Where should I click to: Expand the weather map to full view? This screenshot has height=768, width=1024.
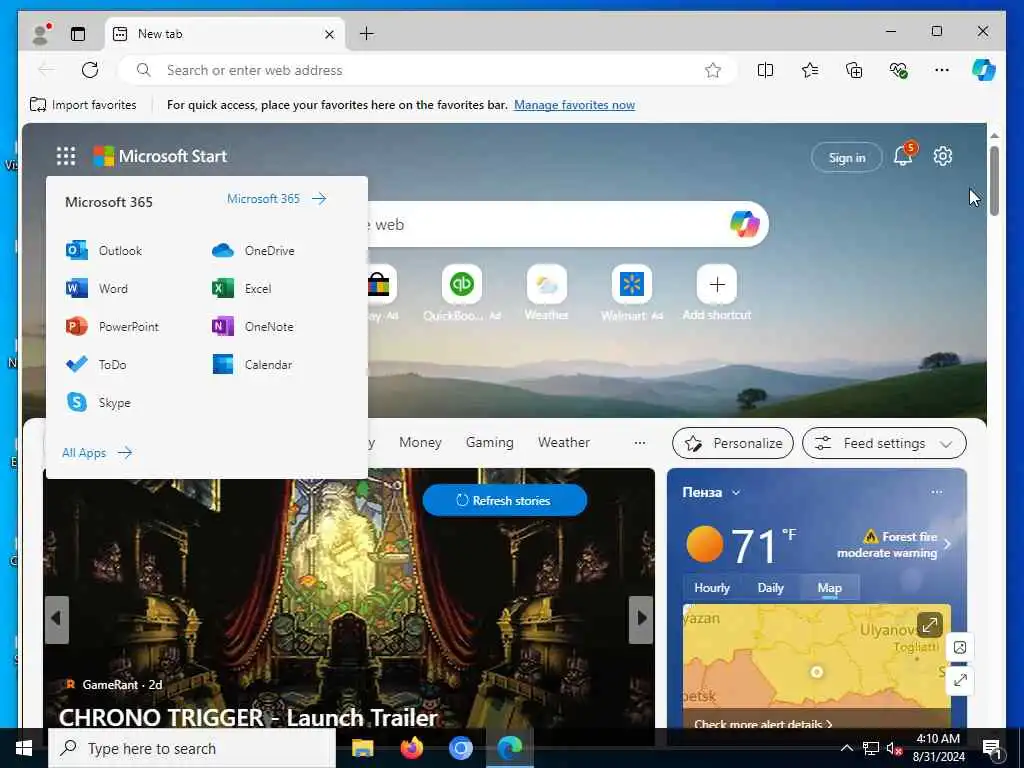[x=929, y=625]
